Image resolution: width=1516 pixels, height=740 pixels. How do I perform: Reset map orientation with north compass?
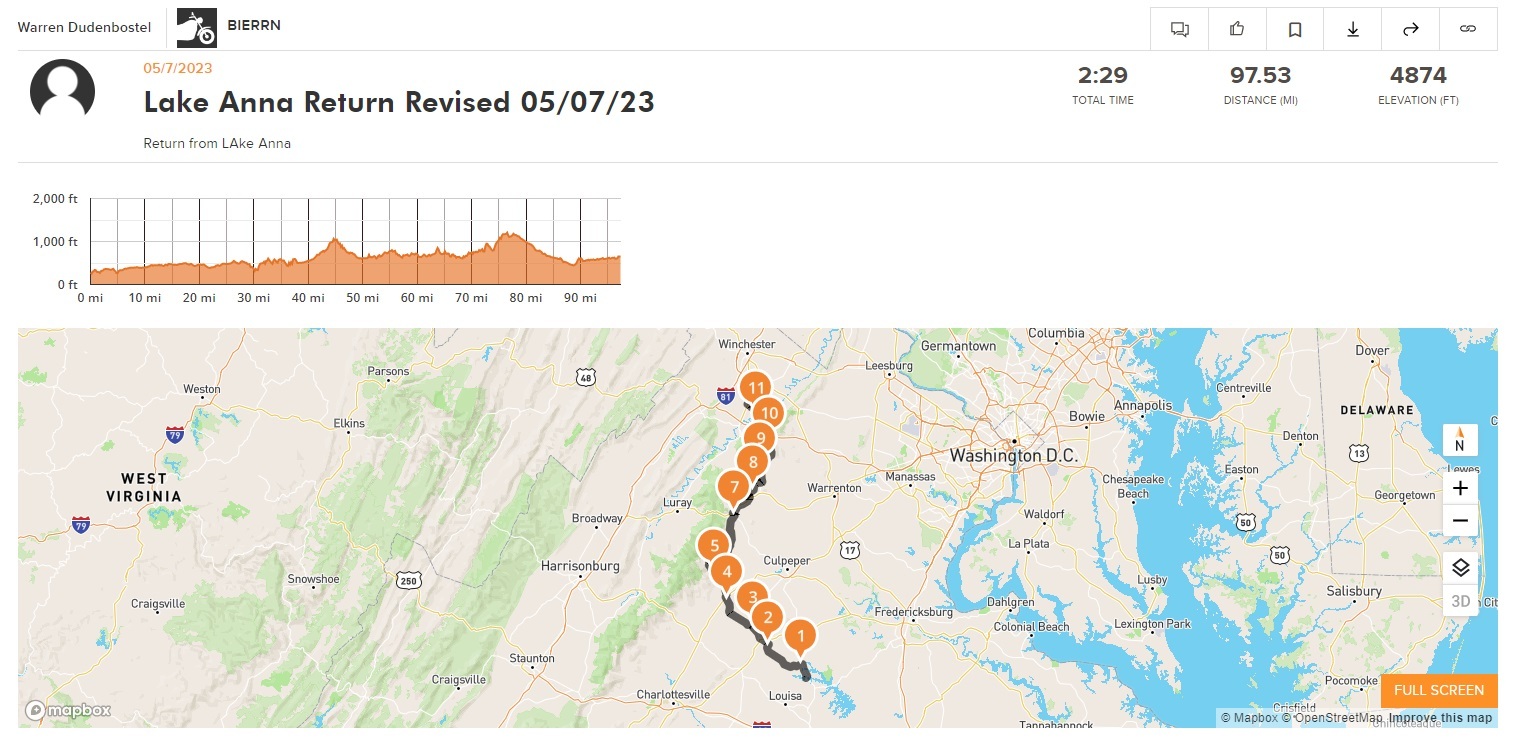click(1460, 440)
